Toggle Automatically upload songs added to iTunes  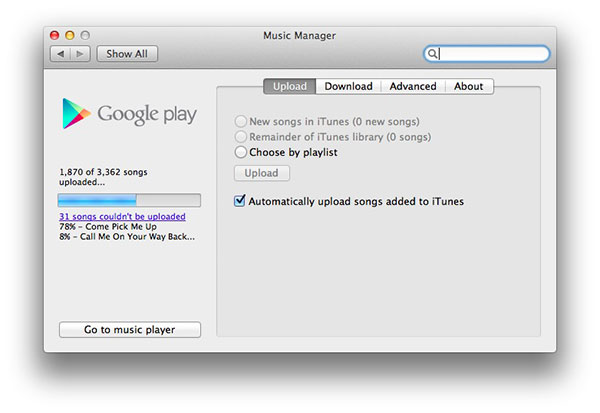click(x=240, y=201)
